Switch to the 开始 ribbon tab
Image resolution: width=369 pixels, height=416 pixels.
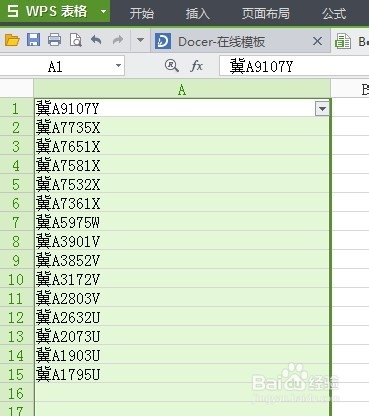click(142, 13)
